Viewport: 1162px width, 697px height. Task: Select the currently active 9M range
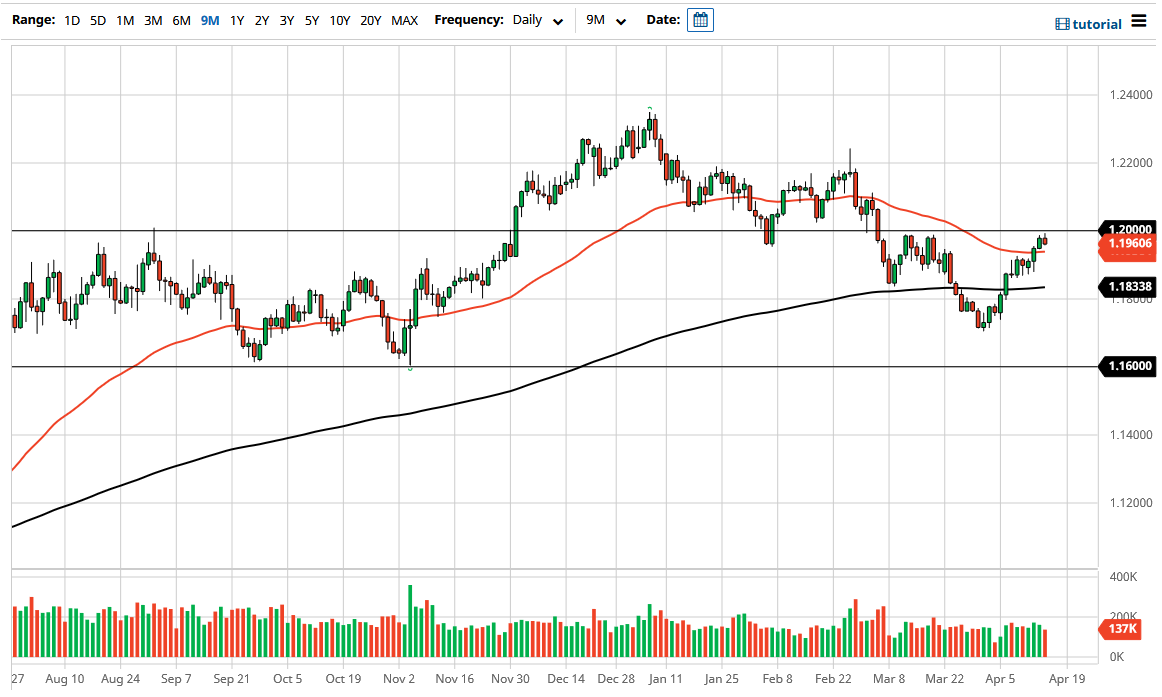click(x=209, y=19)
